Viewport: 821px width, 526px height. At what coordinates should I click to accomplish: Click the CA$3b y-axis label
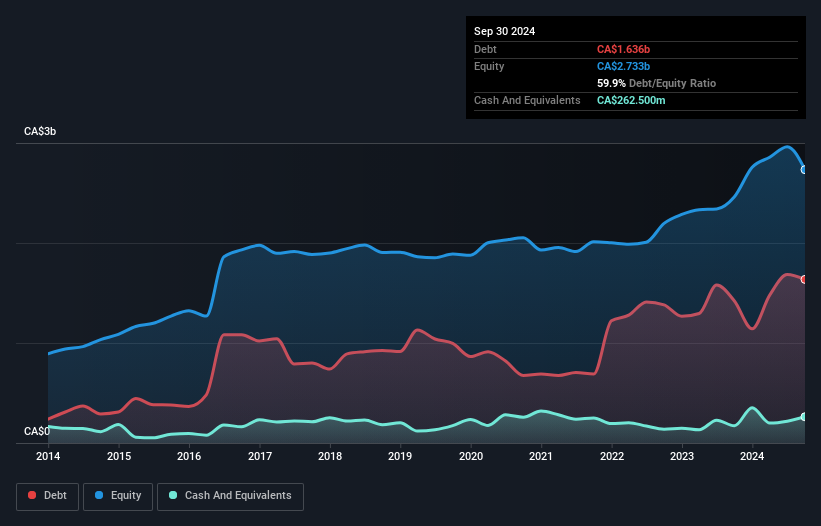40,131
